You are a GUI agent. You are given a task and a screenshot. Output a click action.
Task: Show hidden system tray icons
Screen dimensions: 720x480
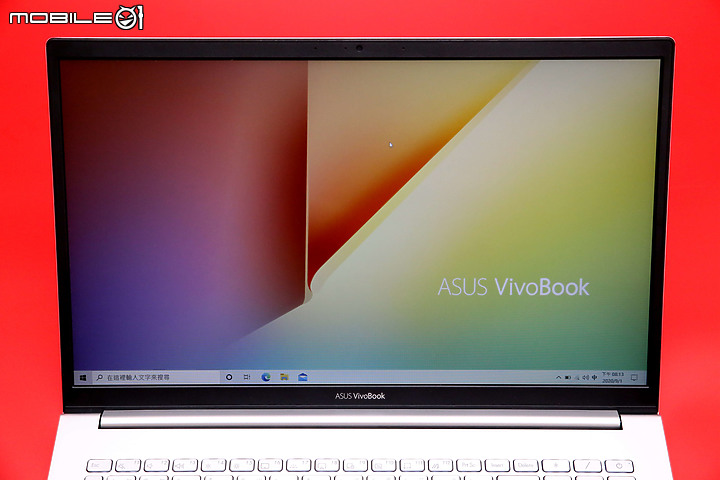pos(558,378)
